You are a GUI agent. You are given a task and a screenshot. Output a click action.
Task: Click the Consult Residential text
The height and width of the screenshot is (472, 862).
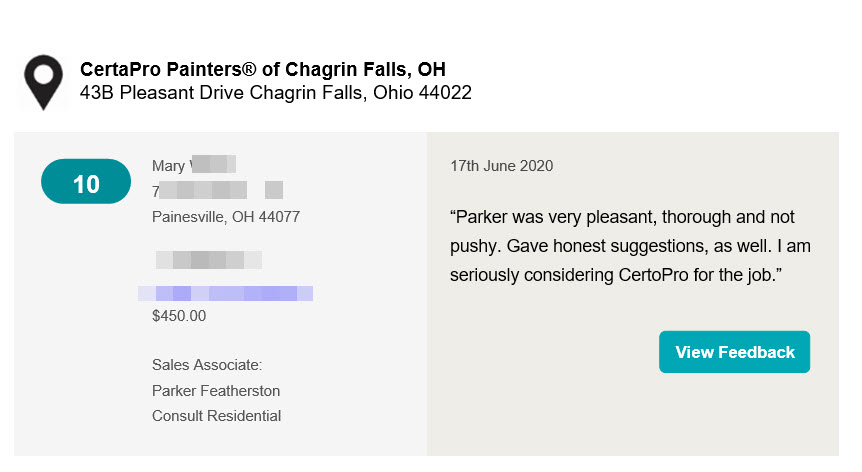point(216,416)
